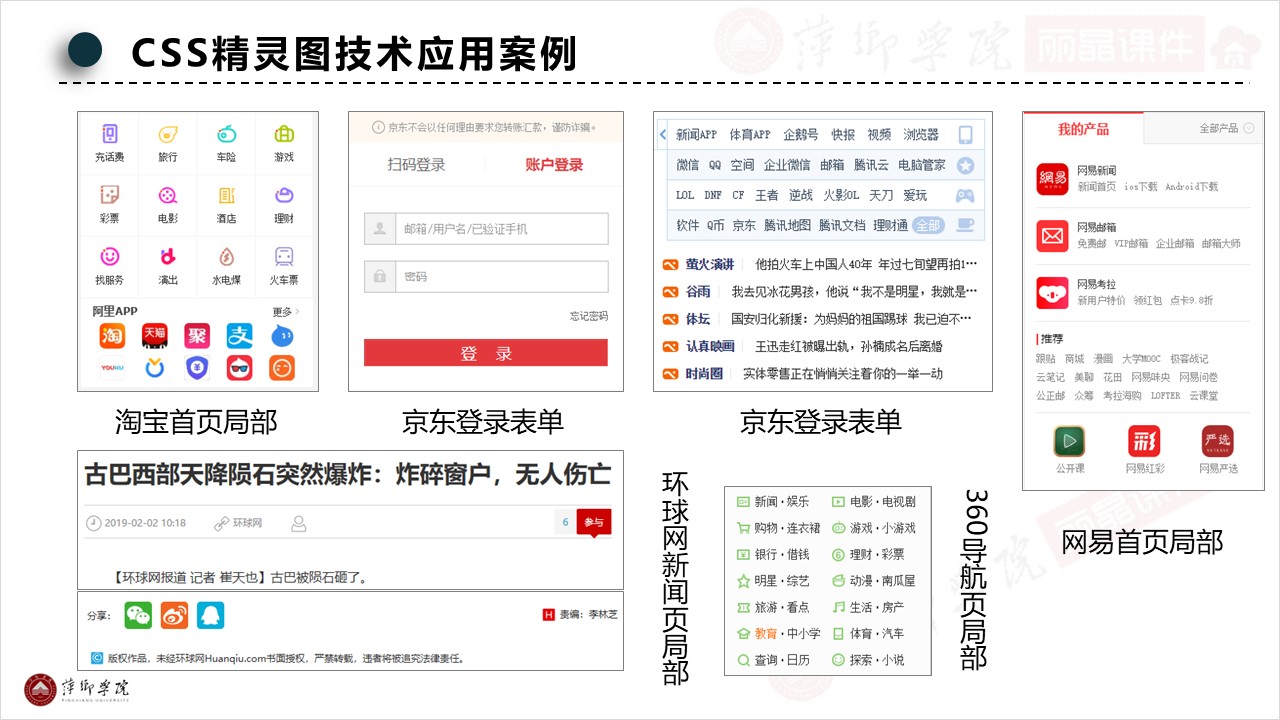Select the 酒店 hotel icon

(226, 195)
